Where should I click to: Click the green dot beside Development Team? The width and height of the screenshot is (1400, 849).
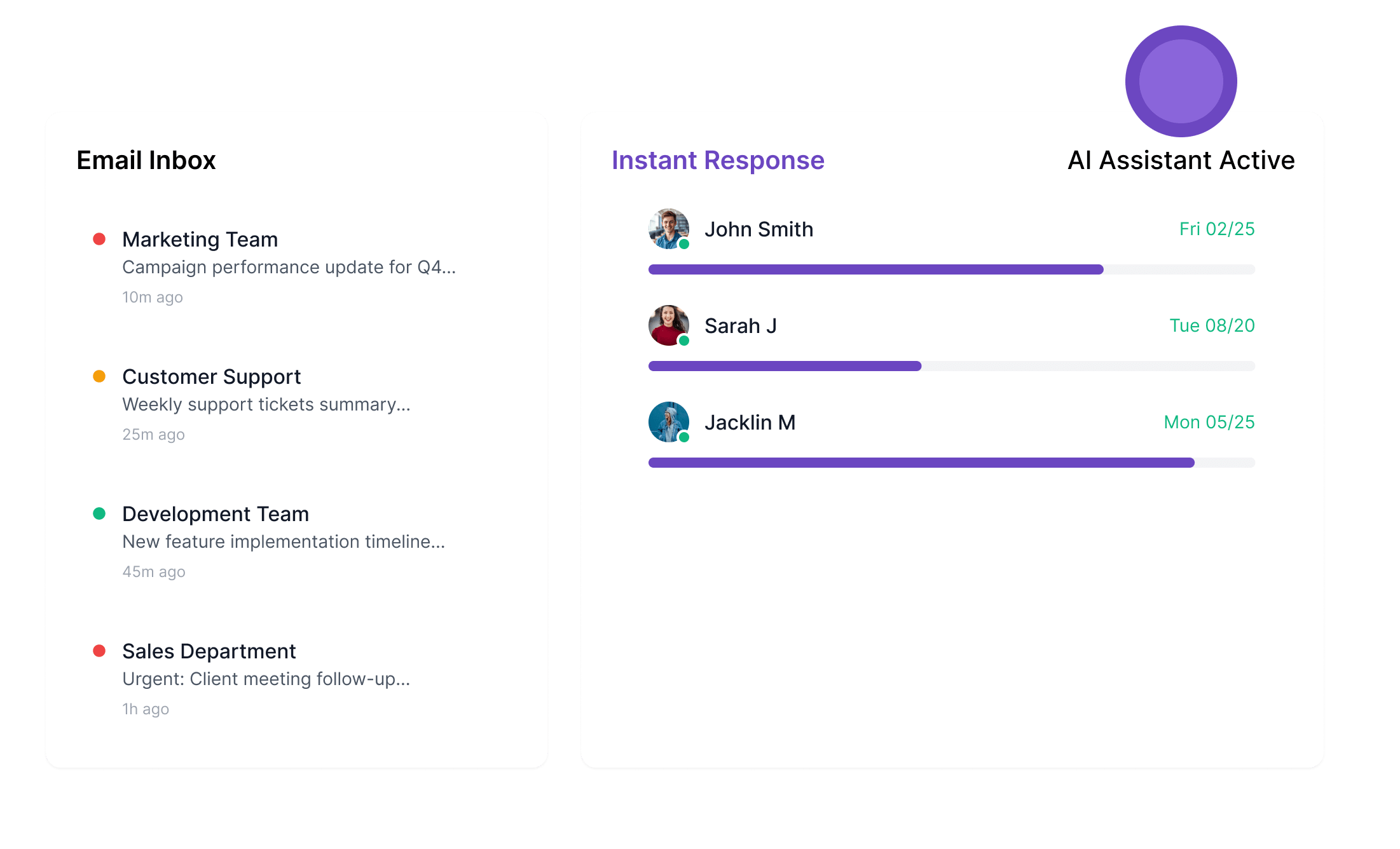99,513
